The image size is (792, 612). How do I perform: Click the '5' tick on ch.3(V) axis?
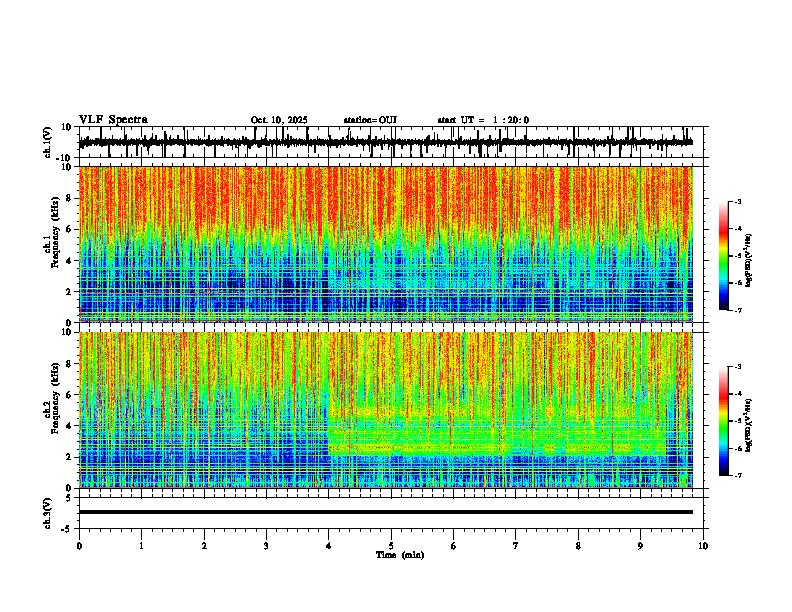coord(69,497)
